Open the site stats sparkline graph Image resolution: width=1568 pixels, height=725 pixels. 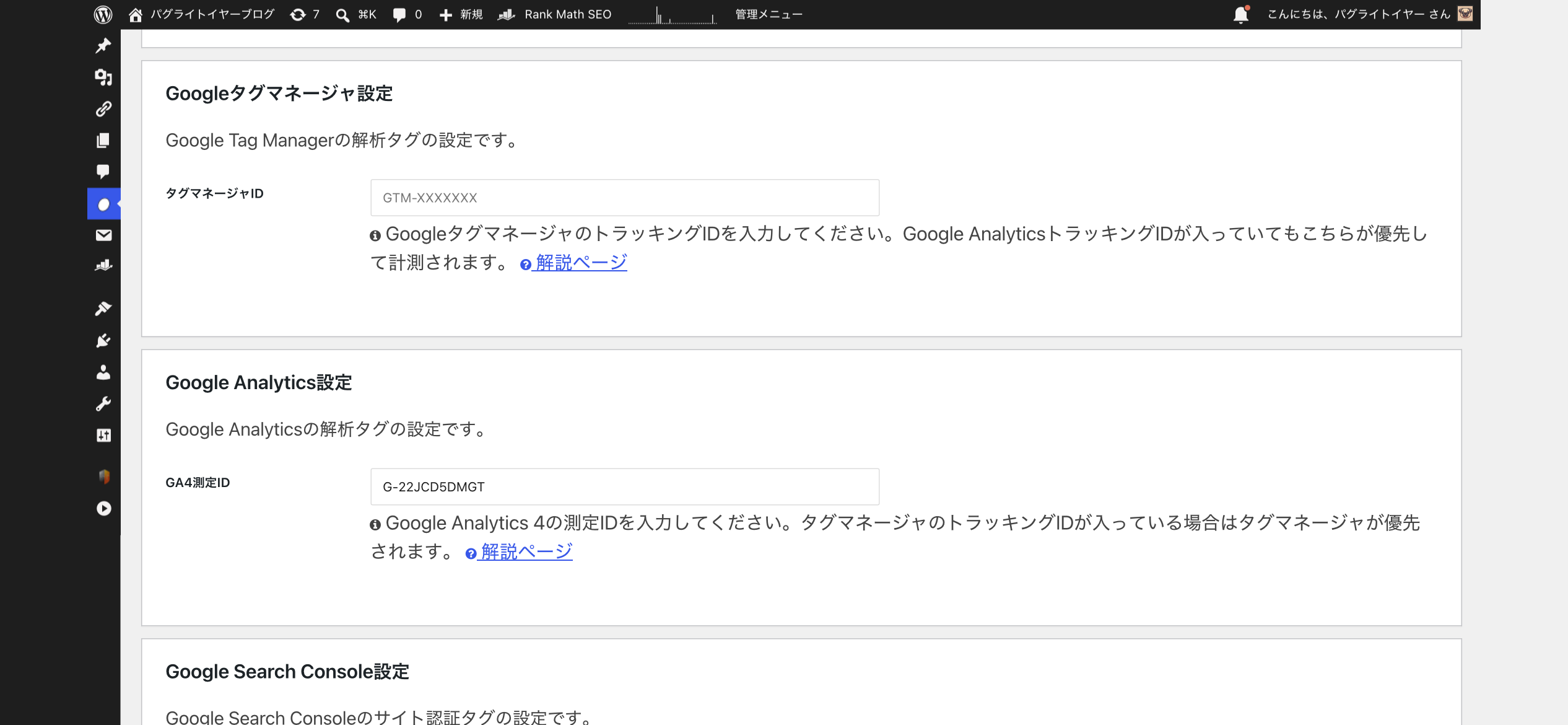(x=673, y=15)
